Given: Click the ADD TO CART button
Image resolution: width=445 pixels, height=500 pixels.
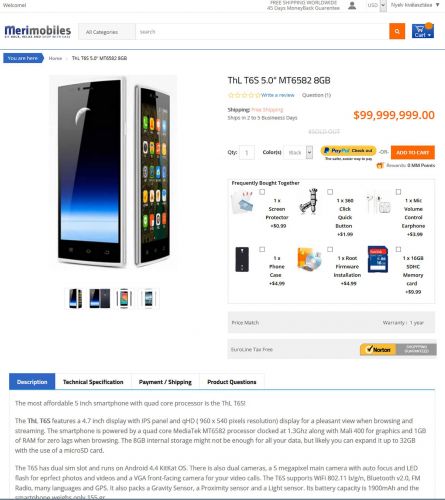Looking at the screenshot, I should (x=413, y=153).
